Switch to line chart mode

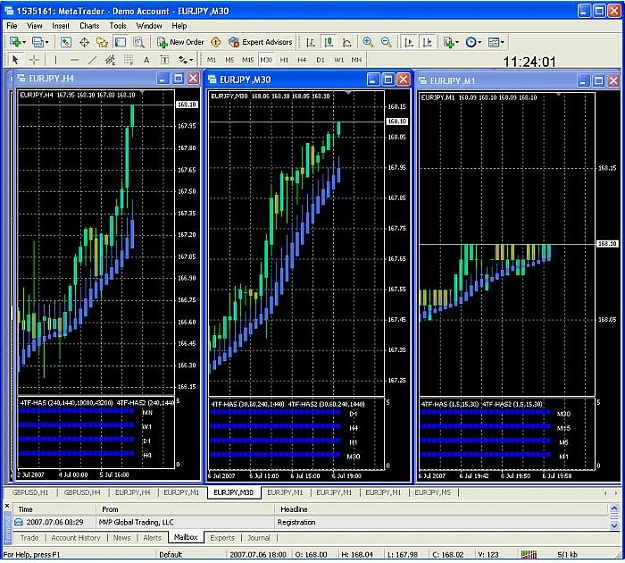[347, 42]
